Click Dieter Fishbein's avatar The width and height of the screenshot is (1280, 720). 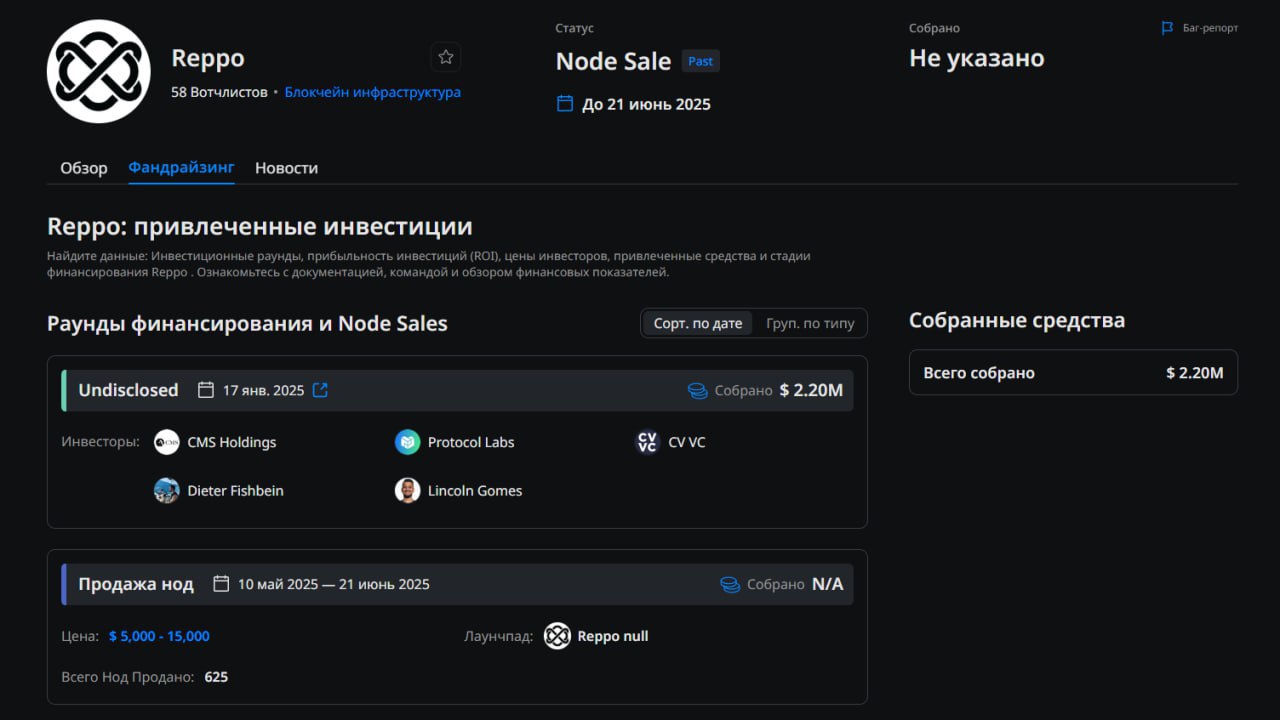(167, 491)
